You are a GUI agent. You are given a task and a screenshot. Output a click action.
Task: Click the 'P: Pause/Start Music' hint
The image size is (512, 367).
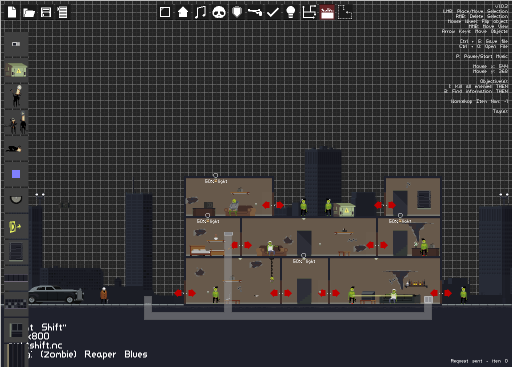(x=482, y=56)
